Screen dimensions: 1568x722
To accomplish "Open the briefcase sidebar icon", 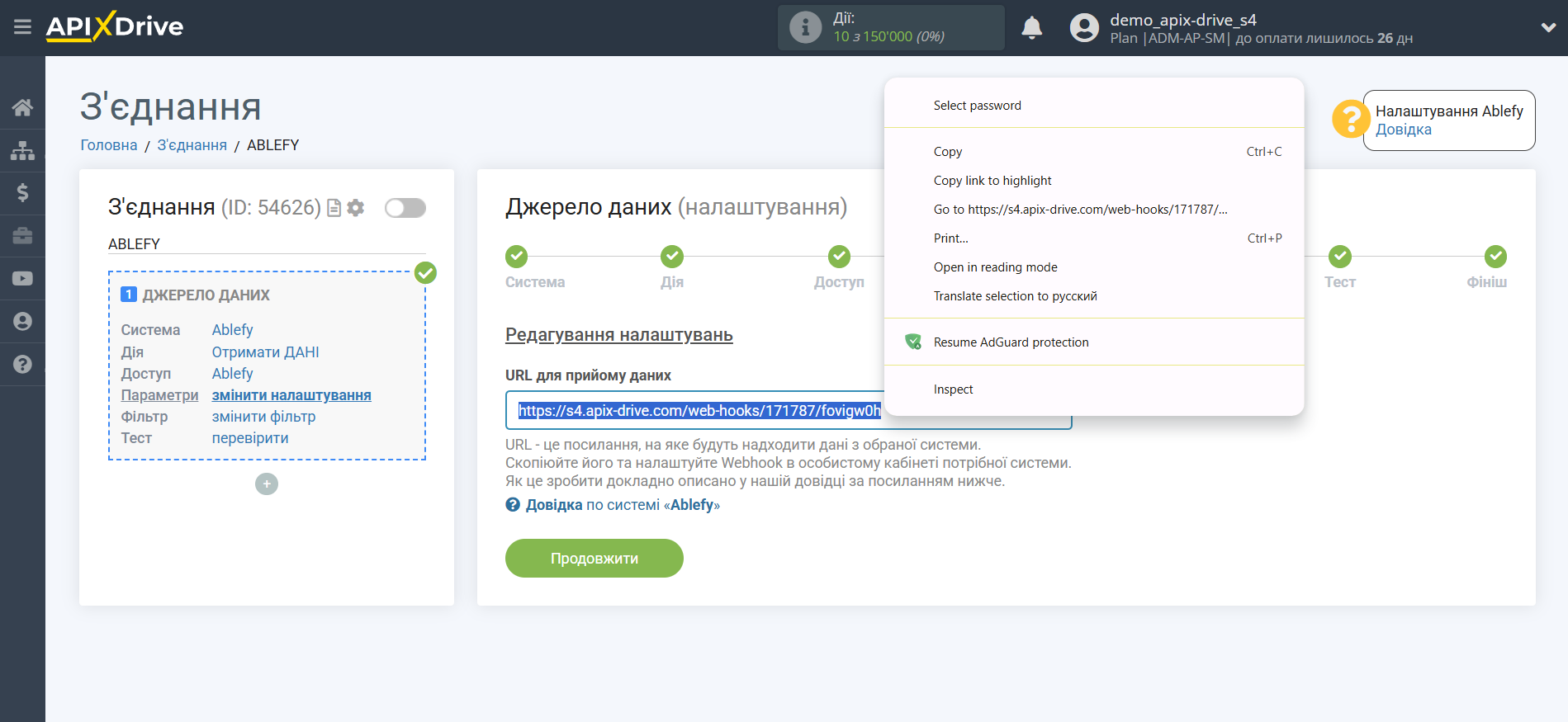I will pos(22,236).
